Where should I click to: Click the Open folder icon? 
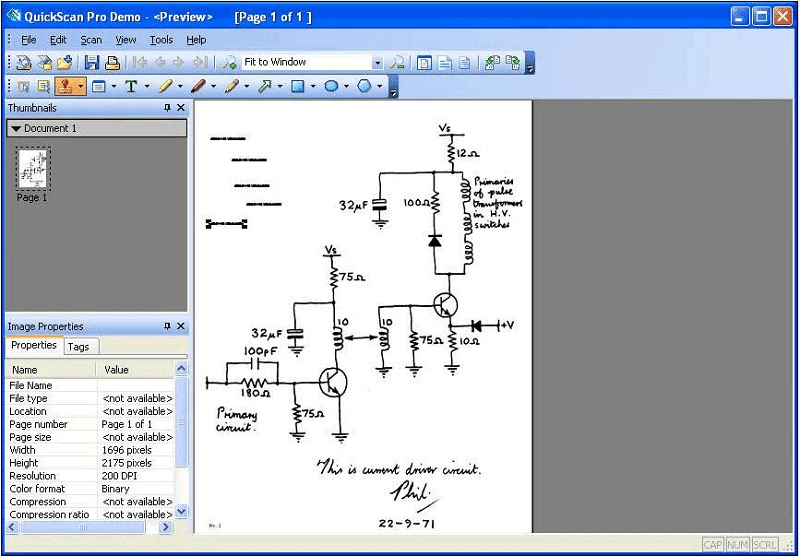tap(66, 62)
